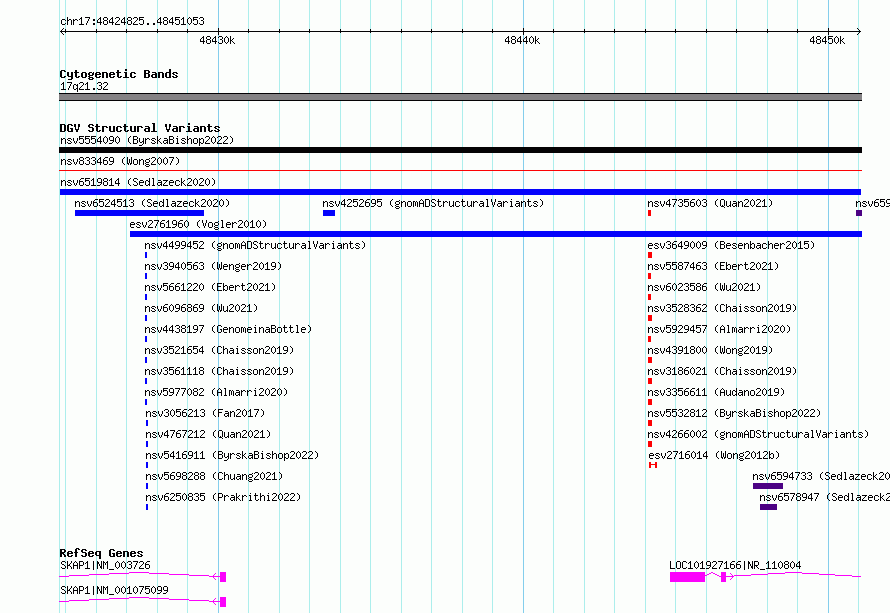This screenshot has height=613, width=890.
Task: Click the left arrow on the ruler
Action: 63,31
